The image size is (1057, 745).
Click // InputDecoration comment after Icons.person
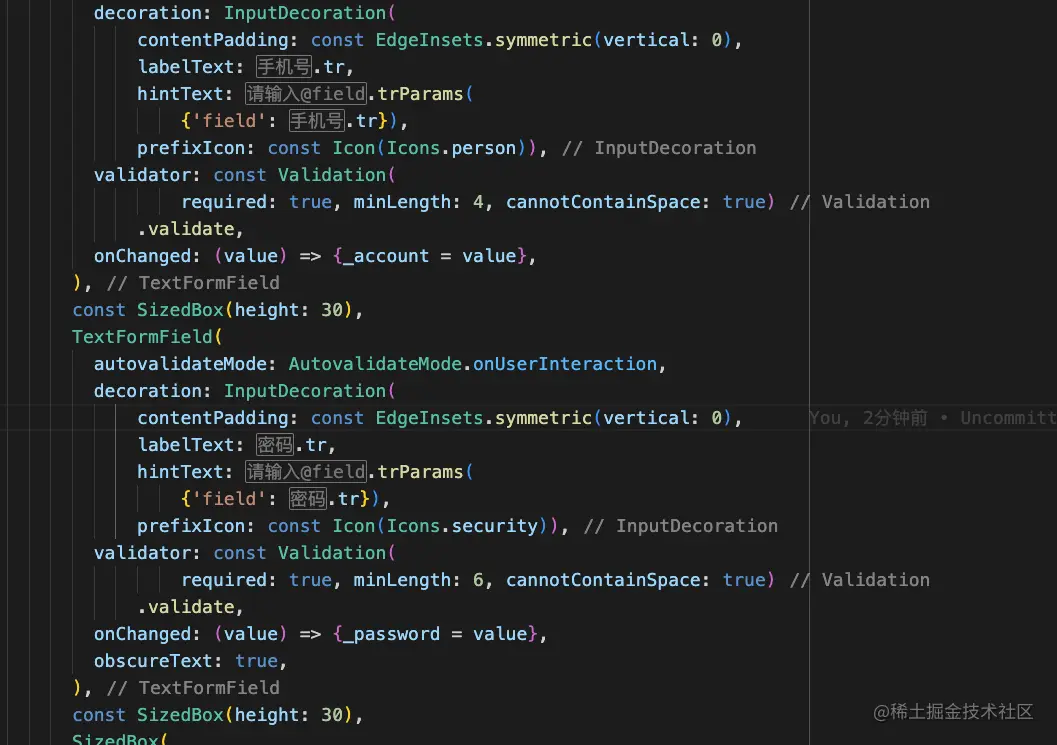click(659, 148)
